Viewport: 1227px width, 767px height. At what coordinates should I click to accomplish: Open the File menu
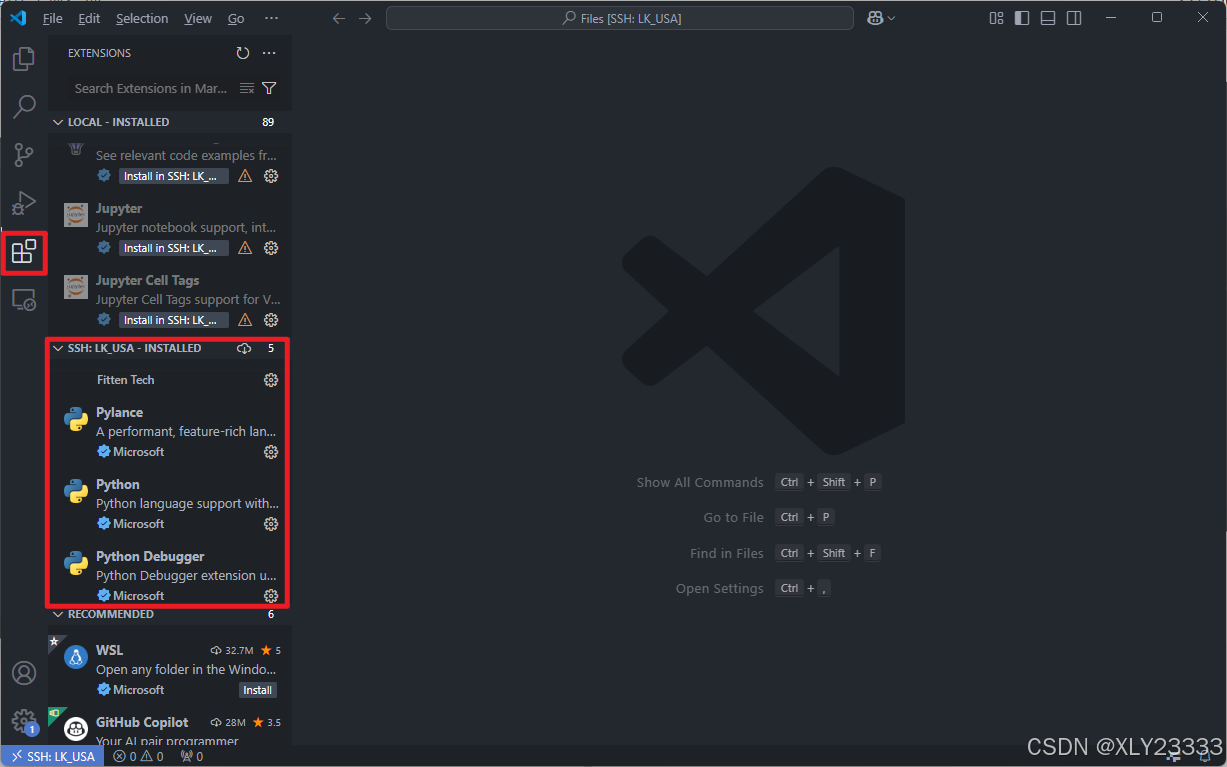click(x=52, y=18)
